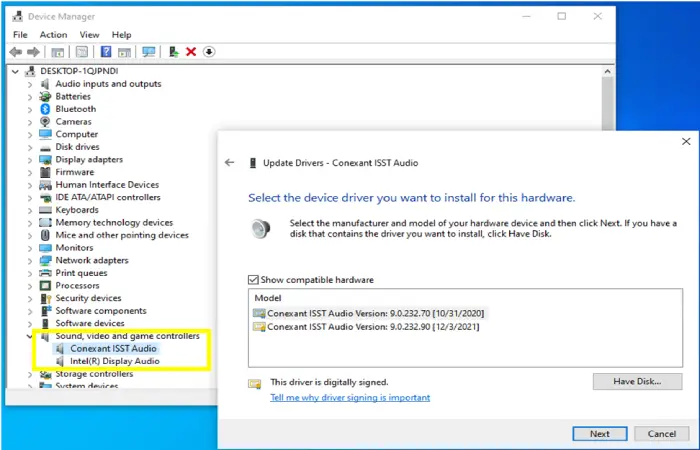
Task: Click the Intel(R) Display Audio speaker icon
Action: [60, 361]
